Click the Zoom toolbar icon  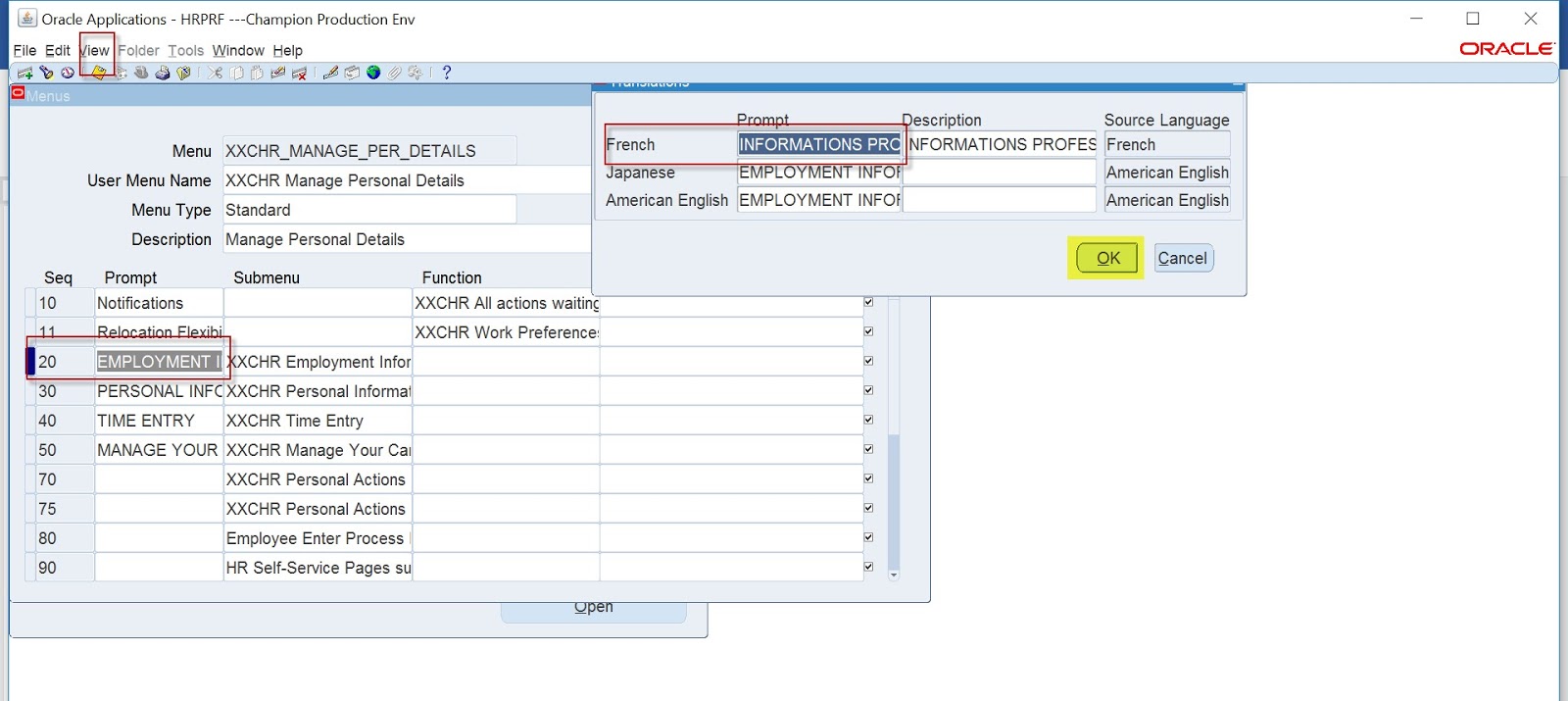[352, 73]
